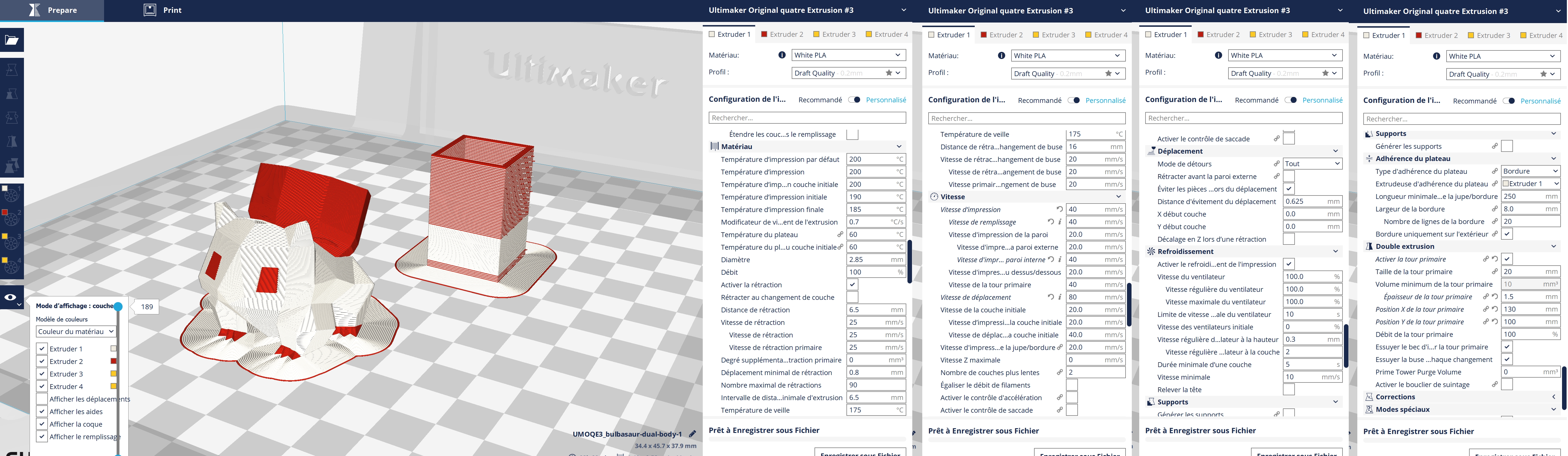1568x456 pixels.
Task: Select the Move tool in the left toolbar
Action: (x=12, y=70)
